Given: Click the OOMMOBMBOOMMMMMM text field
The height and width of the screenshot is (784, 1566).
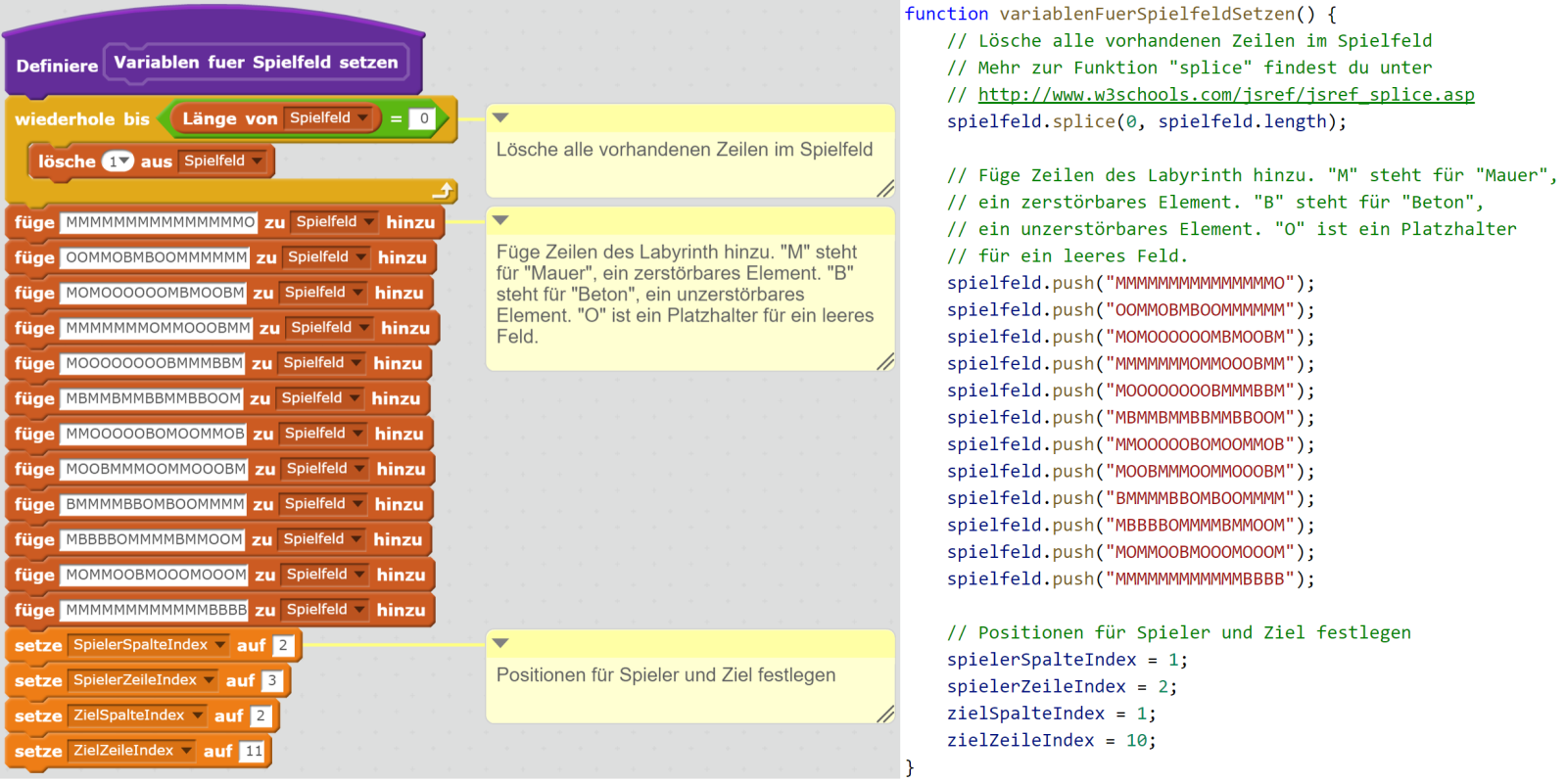Looking at the screenshot, I should coord(157,257).
